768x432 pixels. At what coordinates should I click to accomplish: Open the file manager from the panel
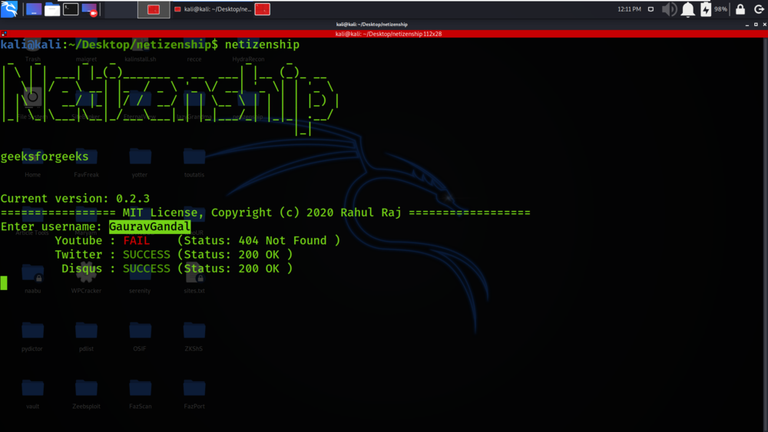point(52,9)
